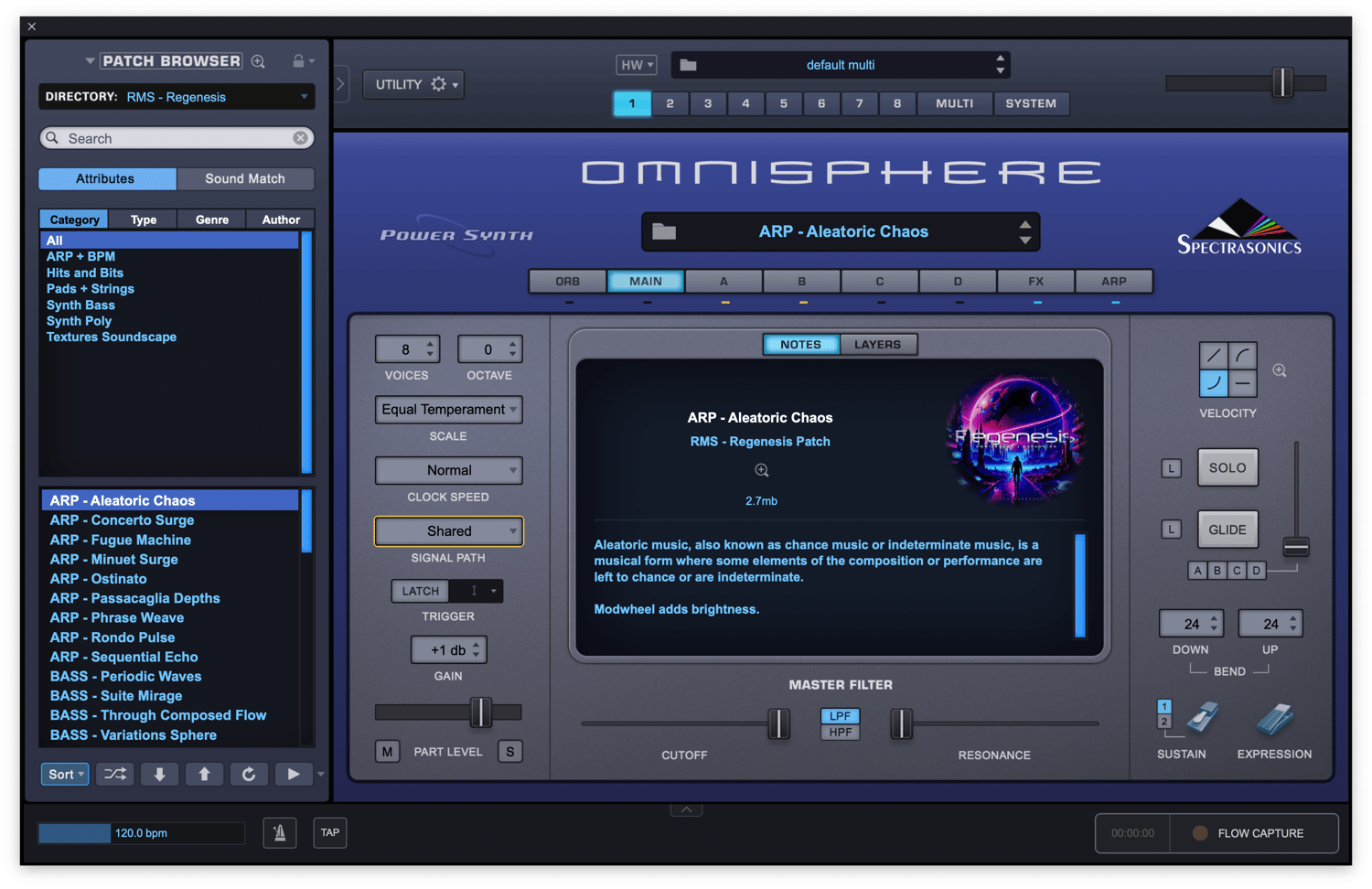This screenshot has width=1372, height=889.
Task: Select the flat velocity curve
Action: tap(1243, 383)
